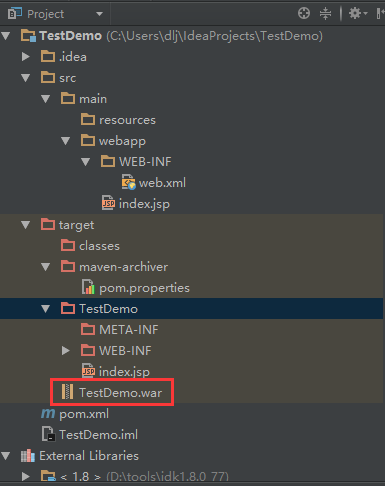Select the classes folder name

99,246
